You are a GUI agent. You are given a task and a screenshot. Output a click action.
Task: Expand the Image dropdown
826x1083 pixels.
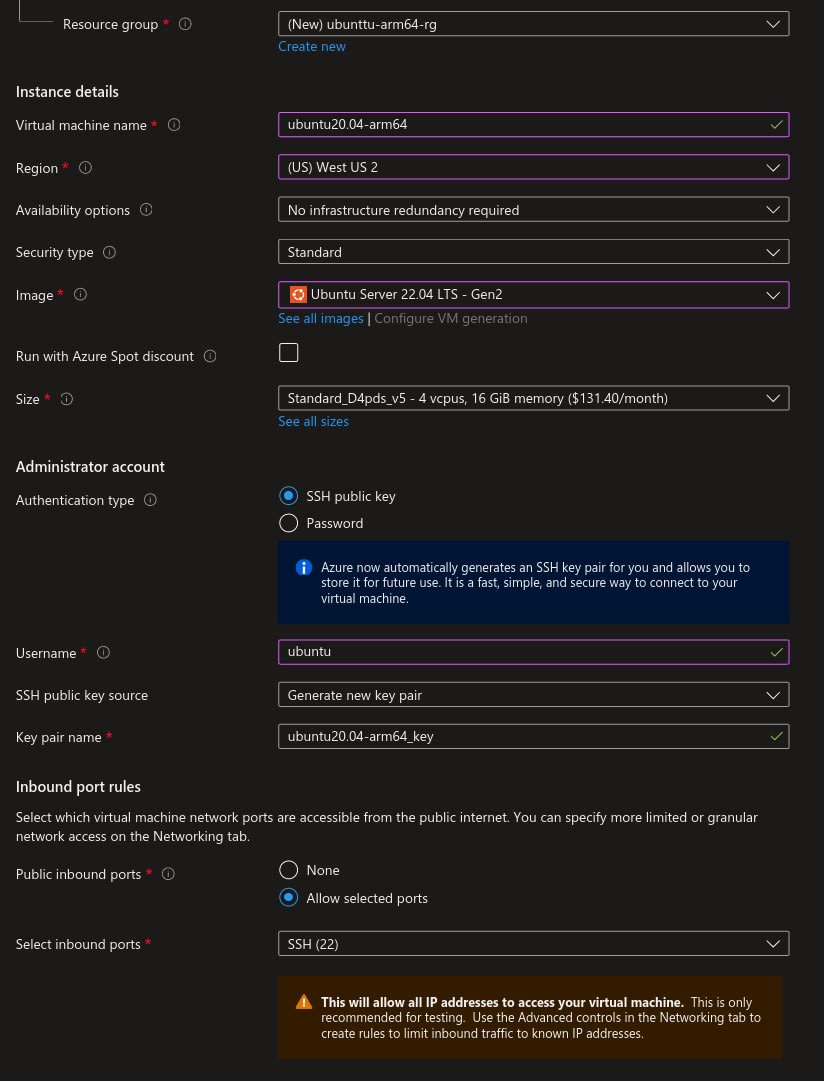tap(533, 295)
